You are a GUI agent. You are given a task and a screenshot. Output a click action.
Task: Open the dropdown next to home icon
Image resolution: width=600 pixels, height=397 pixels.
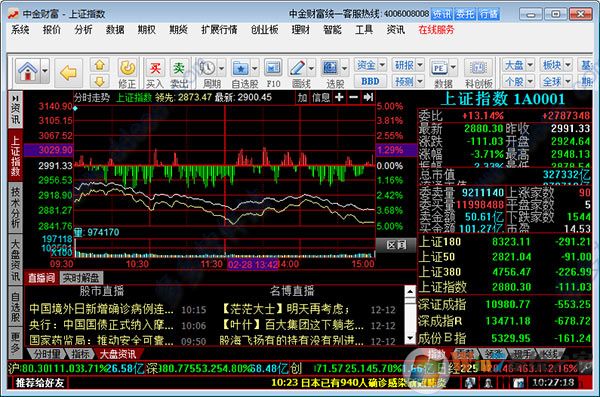click(45, 71)
